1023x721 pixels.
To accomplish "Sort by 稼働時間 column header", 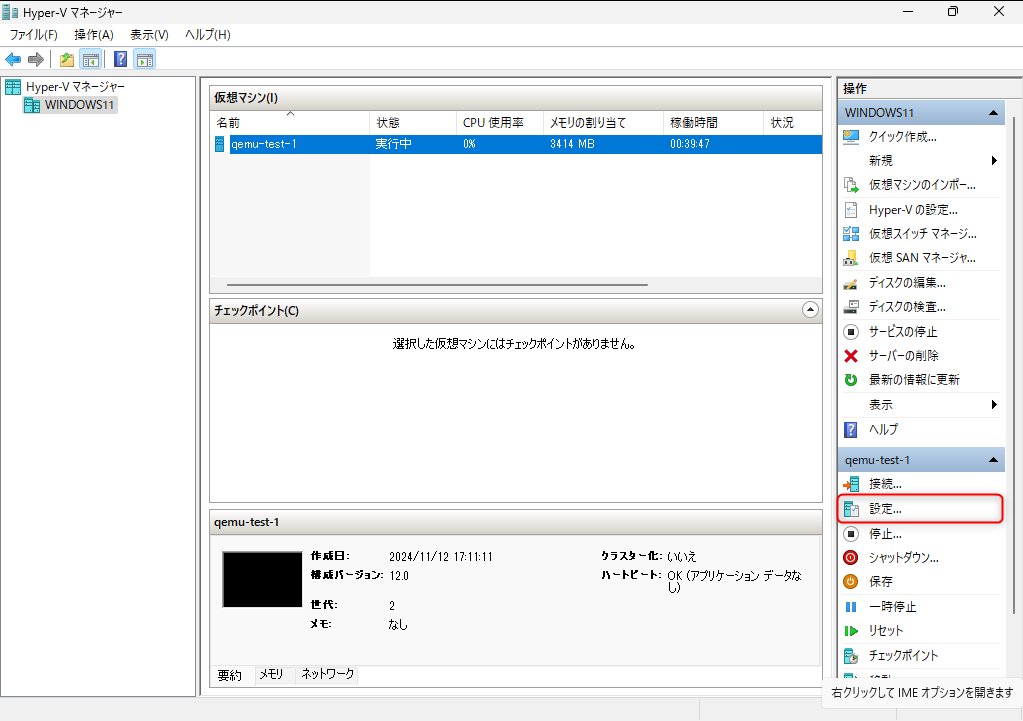I will tap(714, 122).
